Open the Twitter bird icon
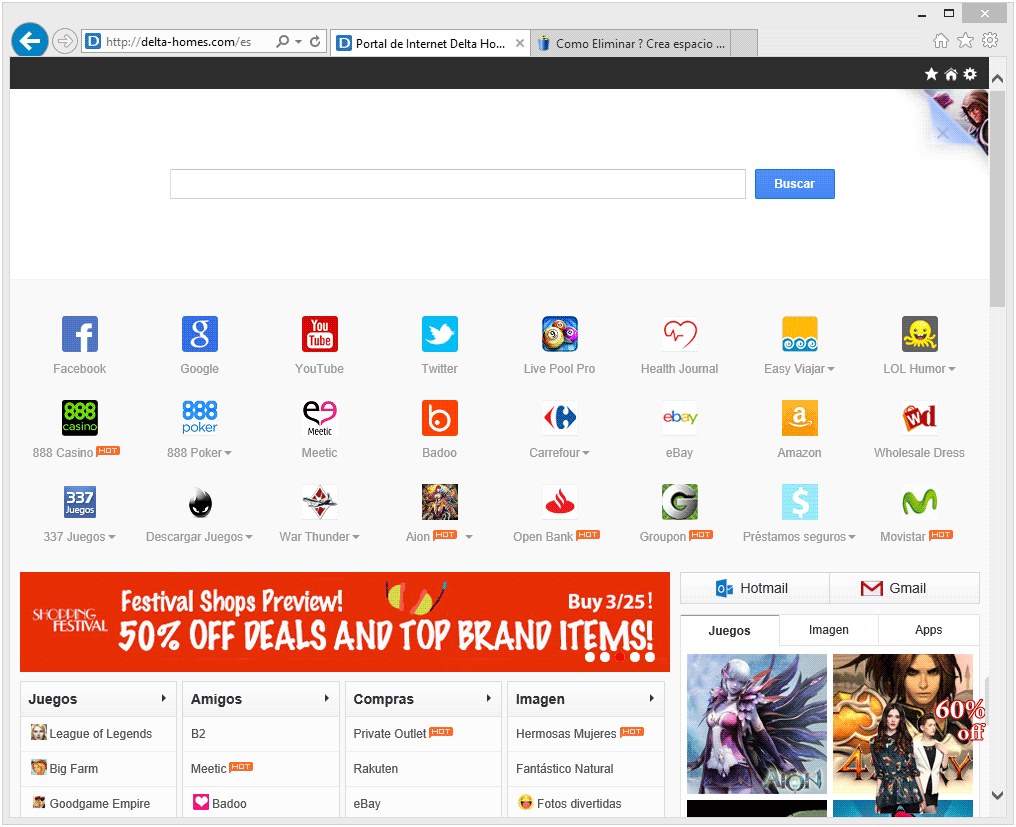The width and height of the screenshot is (1016, 827). [439, 334]
